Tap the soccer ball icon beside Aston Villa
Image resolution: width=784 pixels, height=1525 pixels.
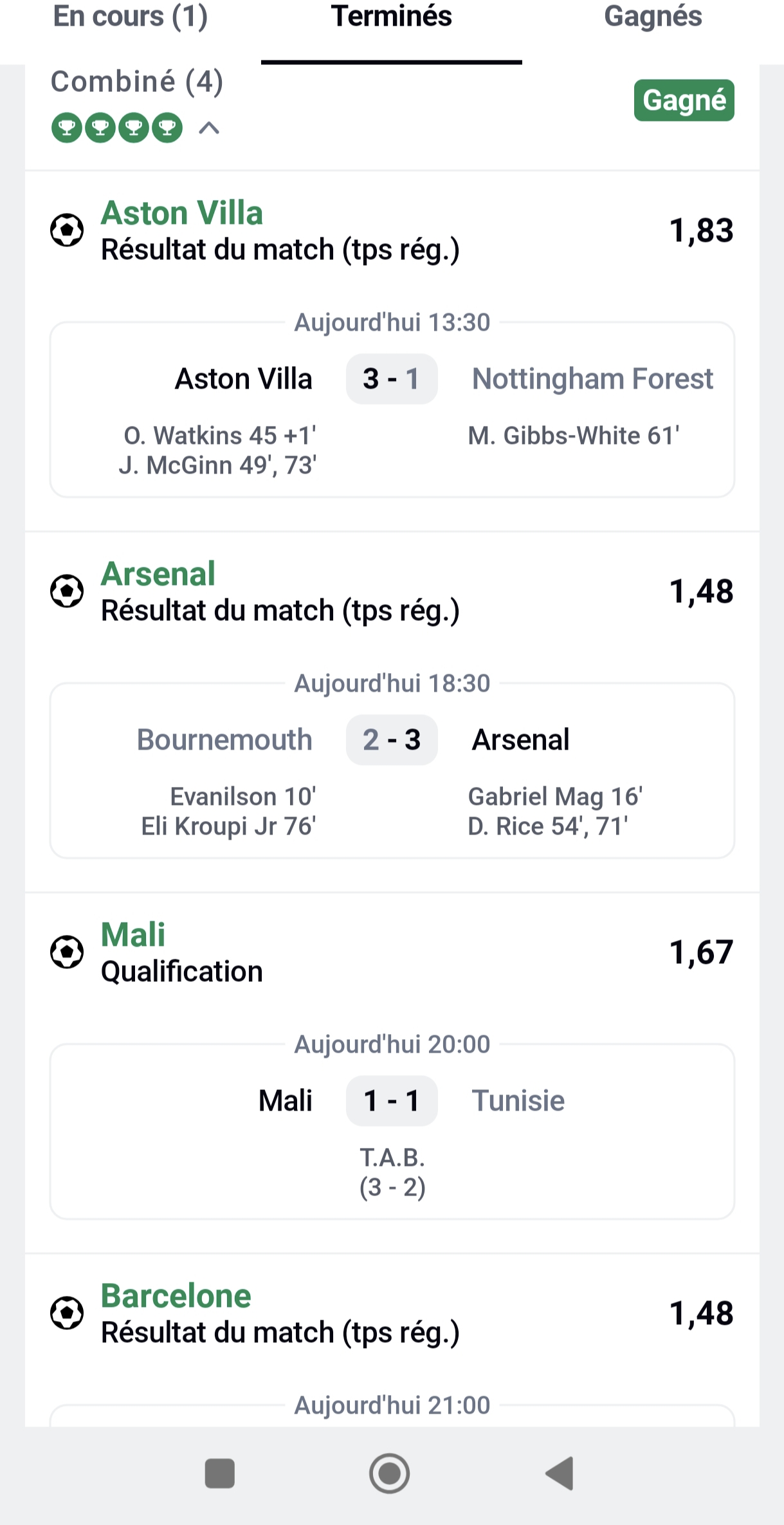click(67, 230)
